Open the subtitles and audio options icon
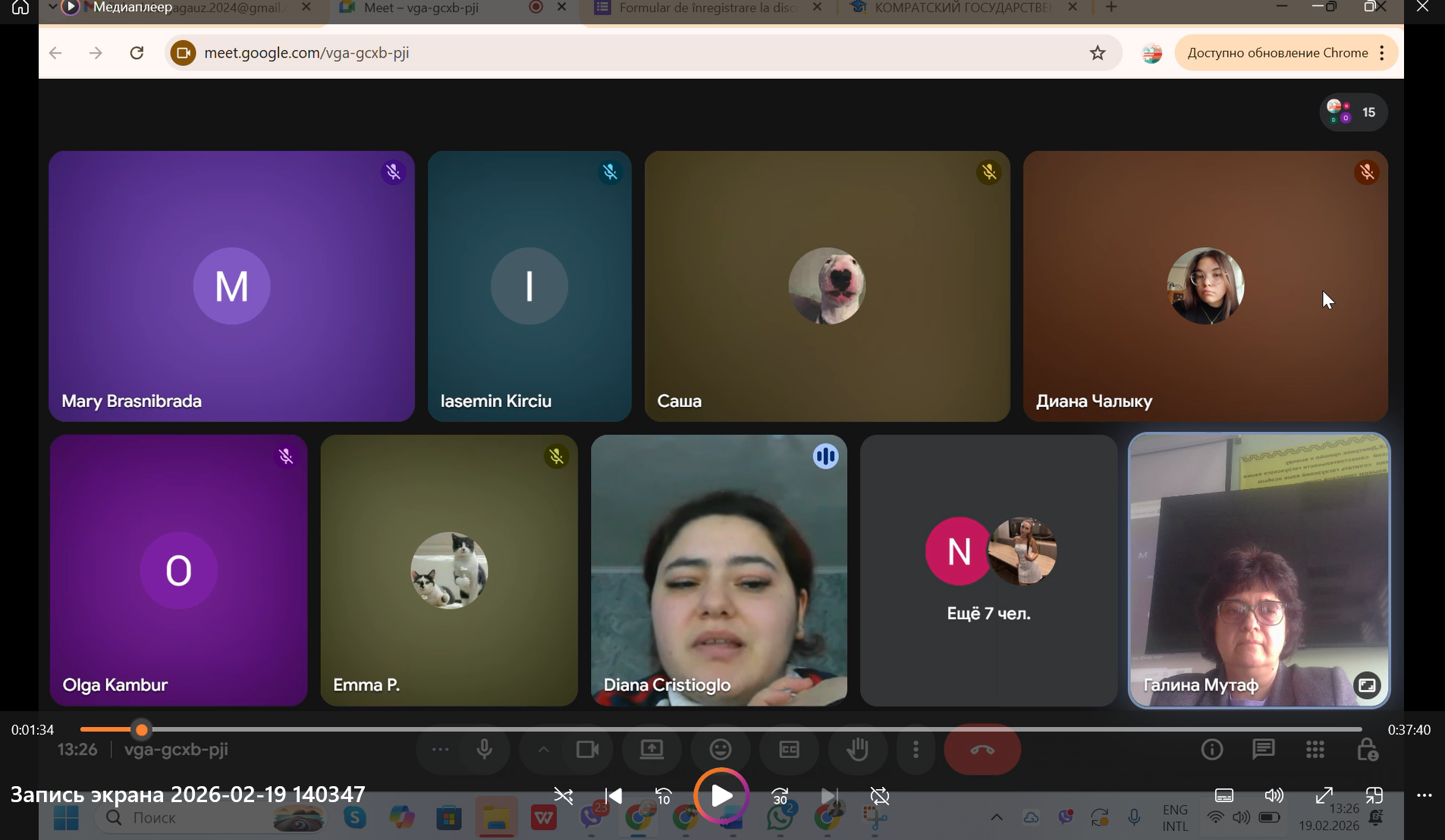 pyautogui.click(x=1224, y=795)
